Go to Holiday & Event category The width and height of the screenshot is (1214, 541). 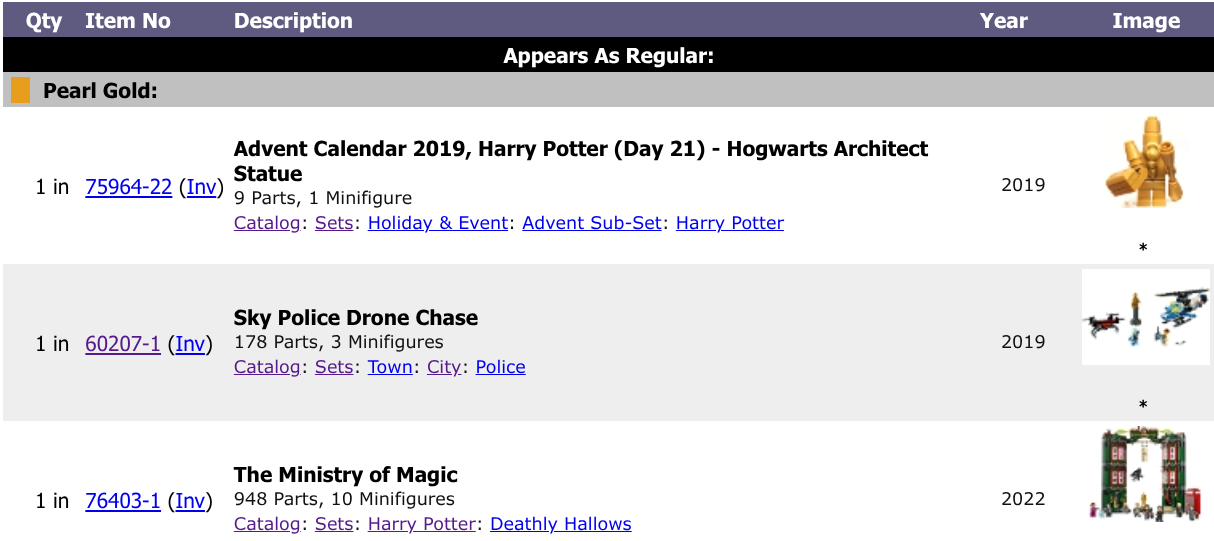(x=438, y=223)
